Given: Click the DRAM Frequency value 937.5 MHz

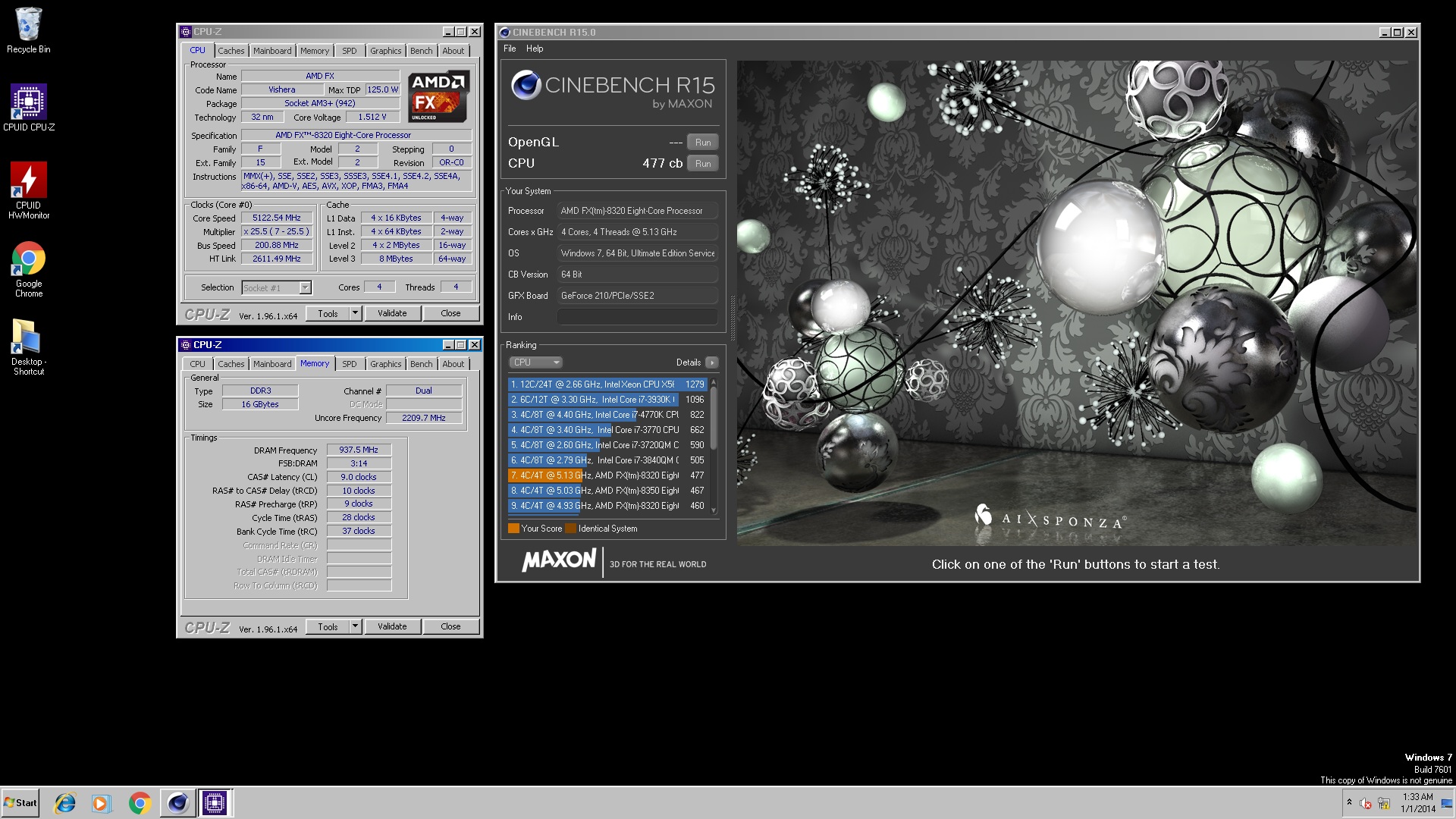Looking at the screenshot, I should [359, 450].
